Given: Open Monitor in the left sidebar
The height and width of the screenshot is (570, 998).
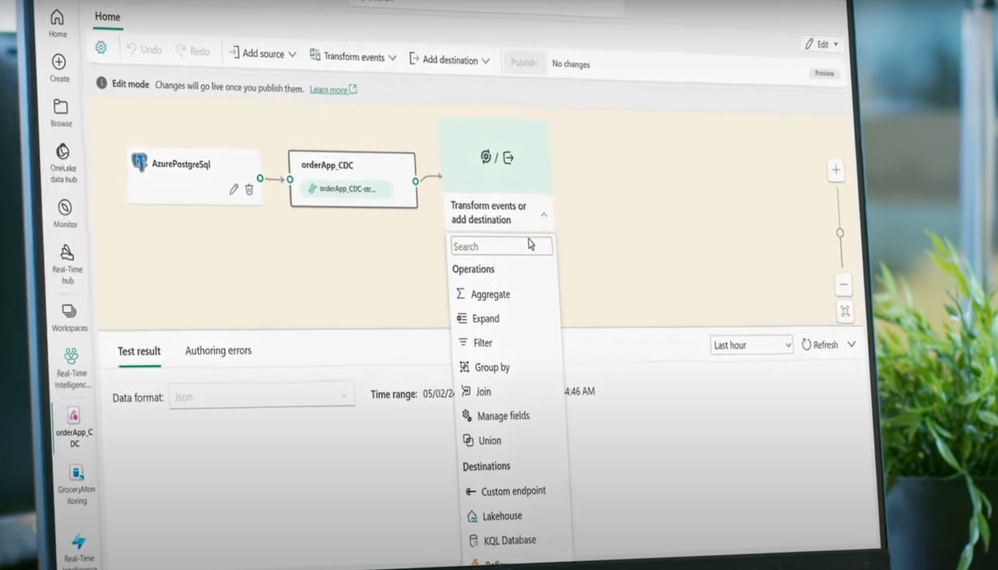Looking at the screenshot, I should coord(65,213).
